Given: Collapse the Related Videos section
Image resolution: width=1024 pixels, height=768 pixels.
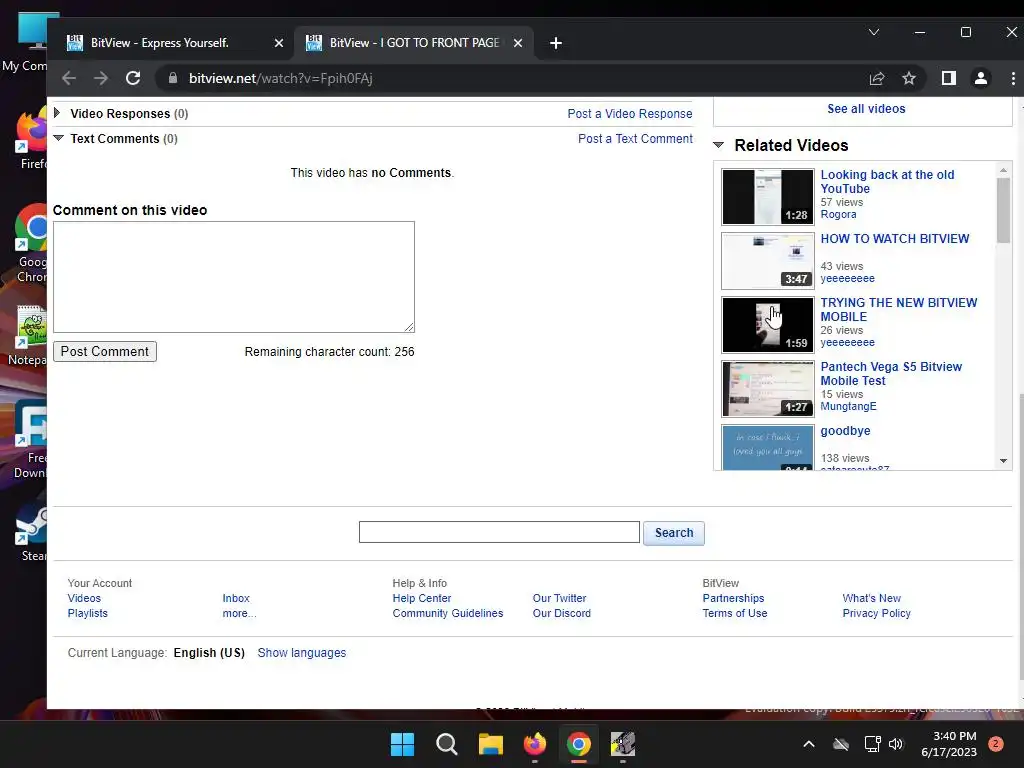Looking at the screenshot, I should (x=718, y=145).
